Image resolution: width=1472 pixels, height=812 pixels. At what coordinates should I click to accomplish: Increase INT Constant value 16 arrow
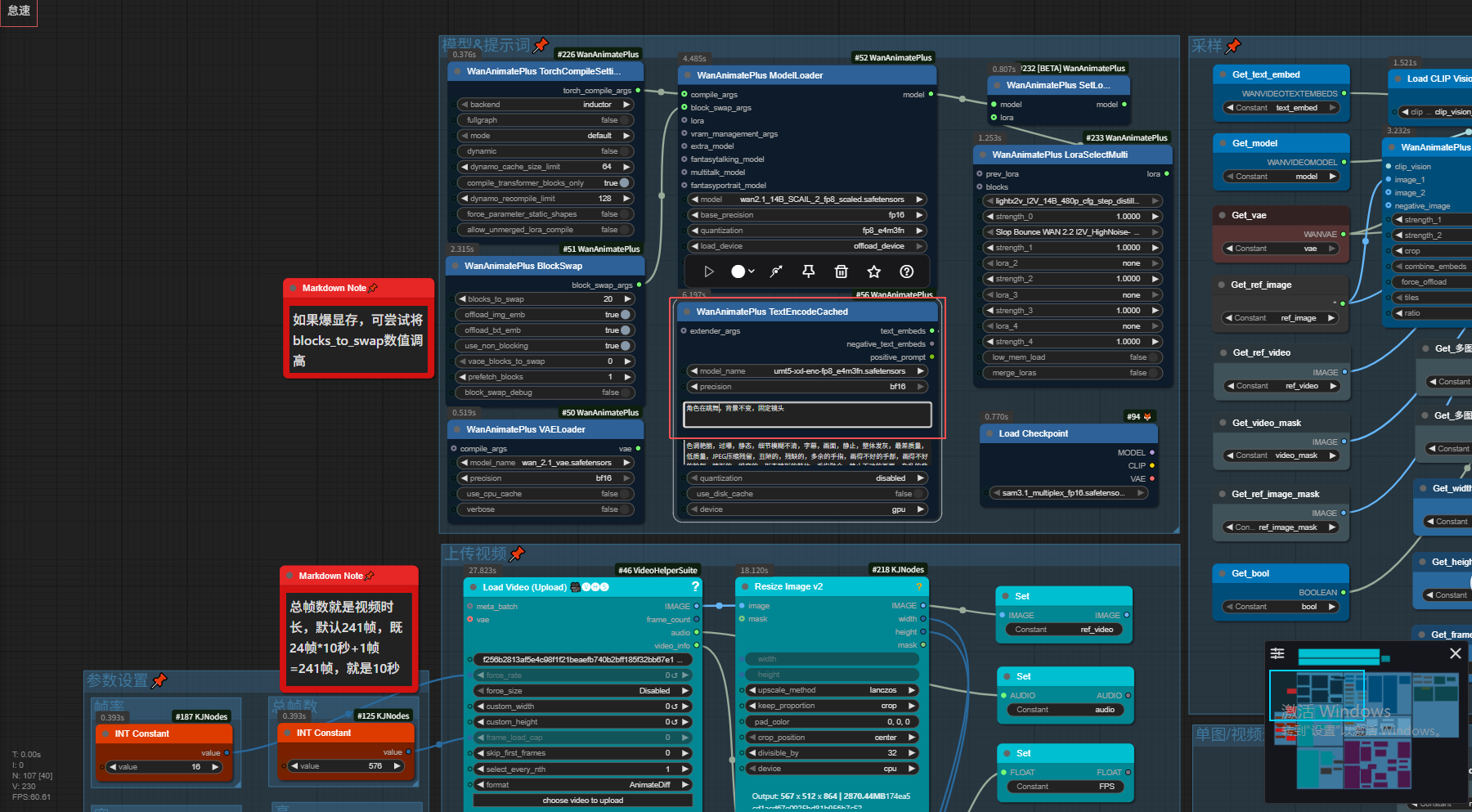[215, 767]
